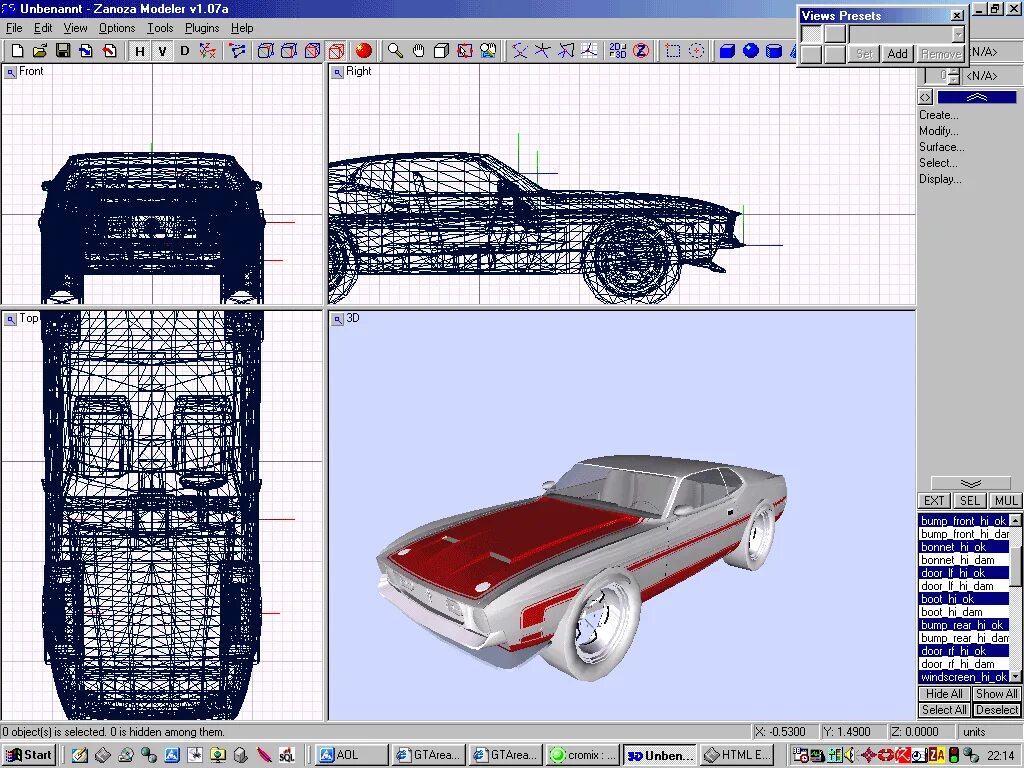
Task: Expand the Create... command group
Action: [938, 115]
